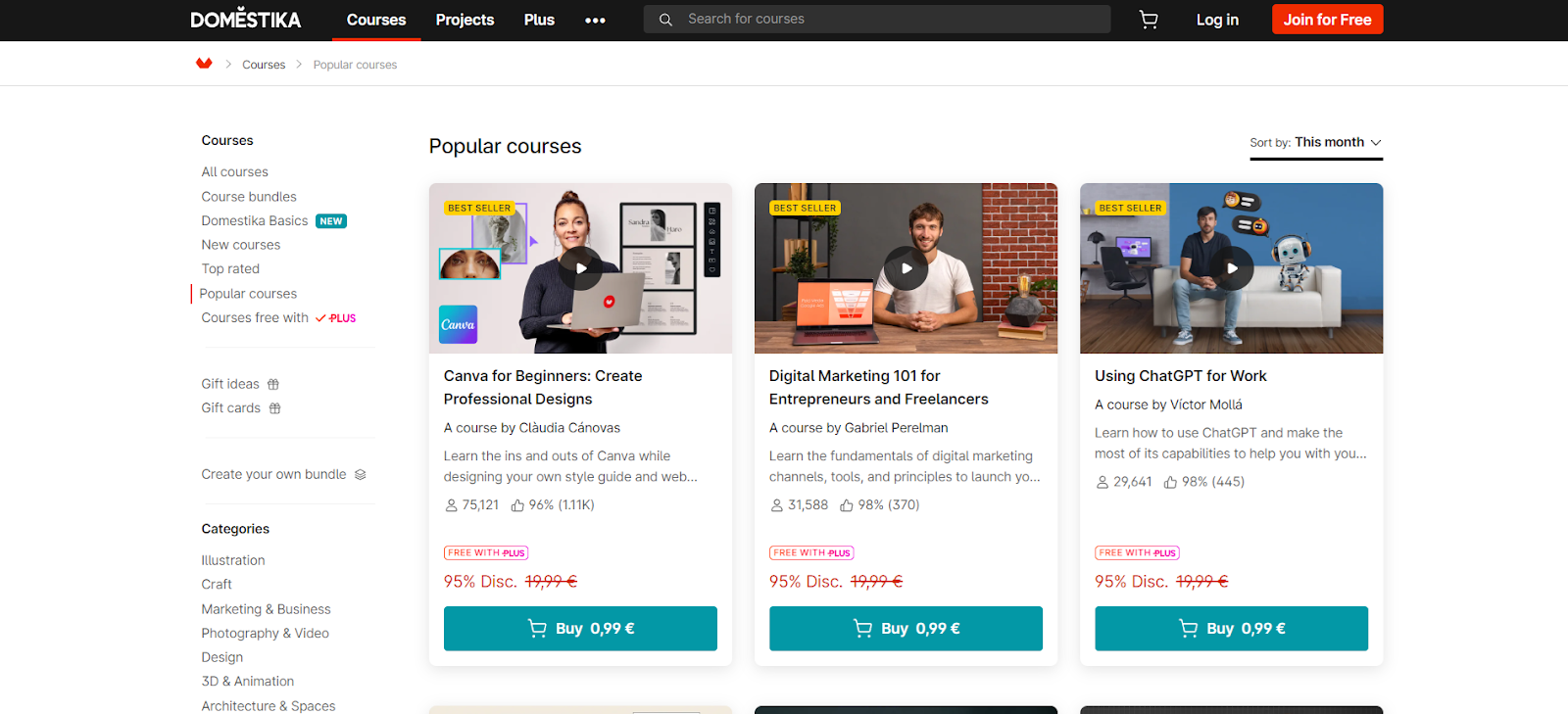
Task: Click the students icon showing 75,121
Action: coord(451,505)
